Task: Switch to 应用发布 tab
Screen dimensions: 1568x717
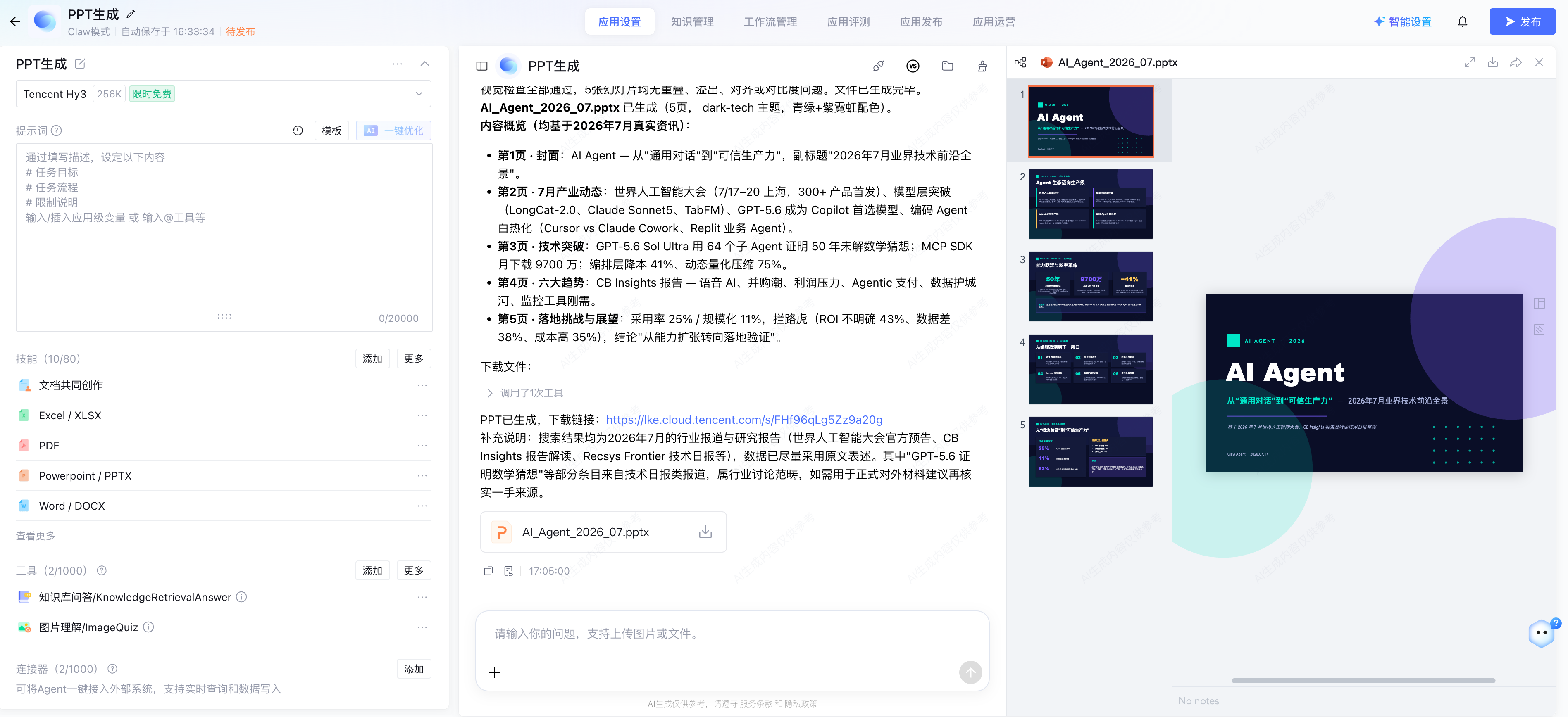Action: pyautogui.click(x=921, y=22)
